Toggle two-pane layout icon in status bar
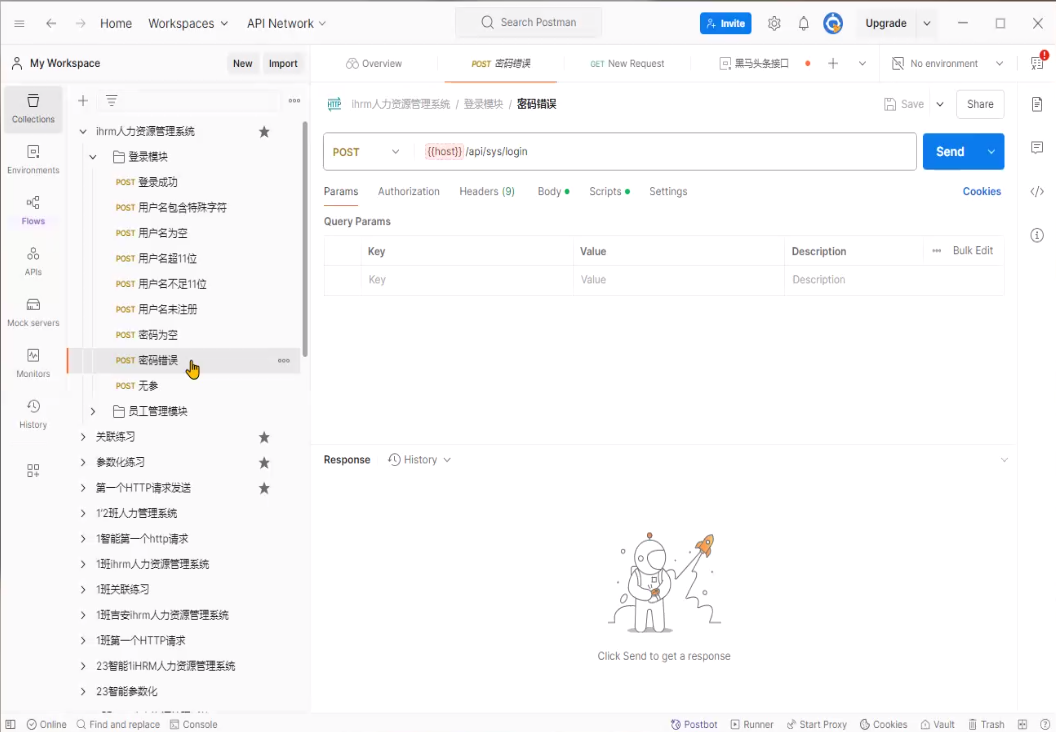 point(1022,725)
